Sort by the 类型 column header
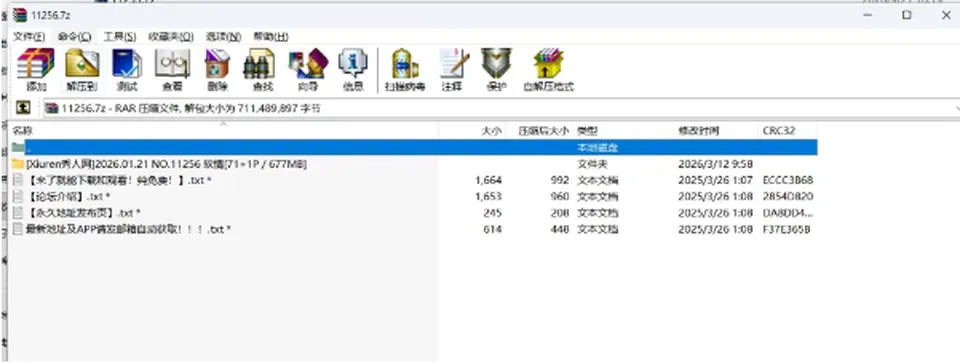960x363 pixels. pyautogui.click(x=624, y=130)
